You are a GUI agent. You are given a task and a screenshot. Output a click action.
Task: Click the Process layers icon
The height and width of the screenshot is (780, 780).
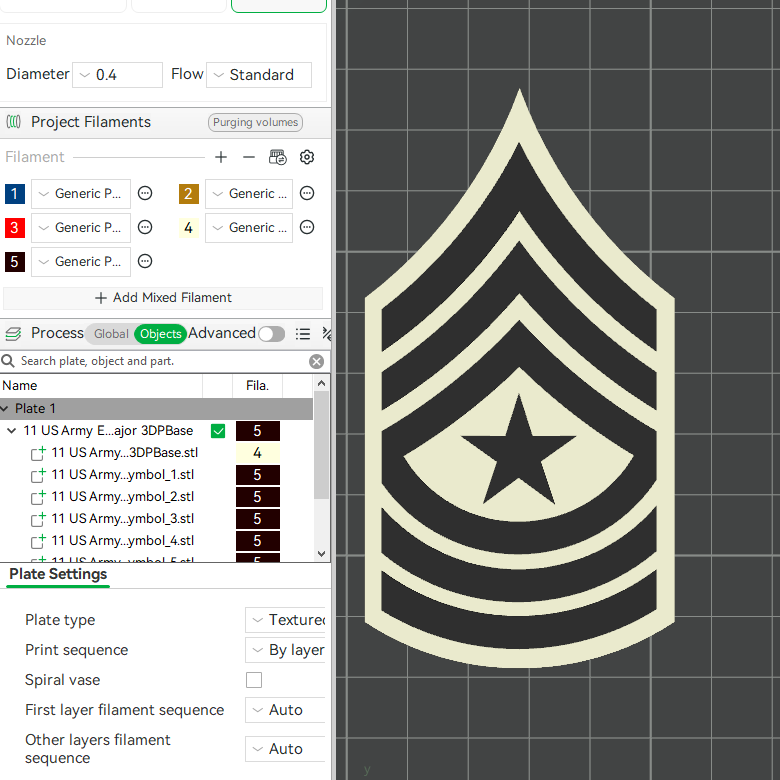(x=13, y=333)
